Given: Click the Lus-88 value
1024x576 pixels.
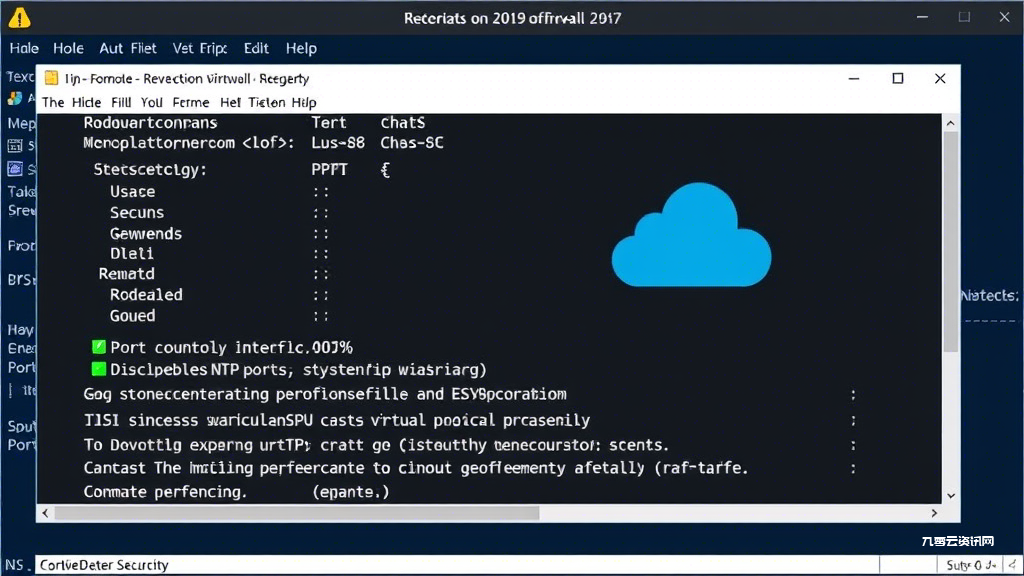Looking at the screenshot, I should tap(338, 143).
